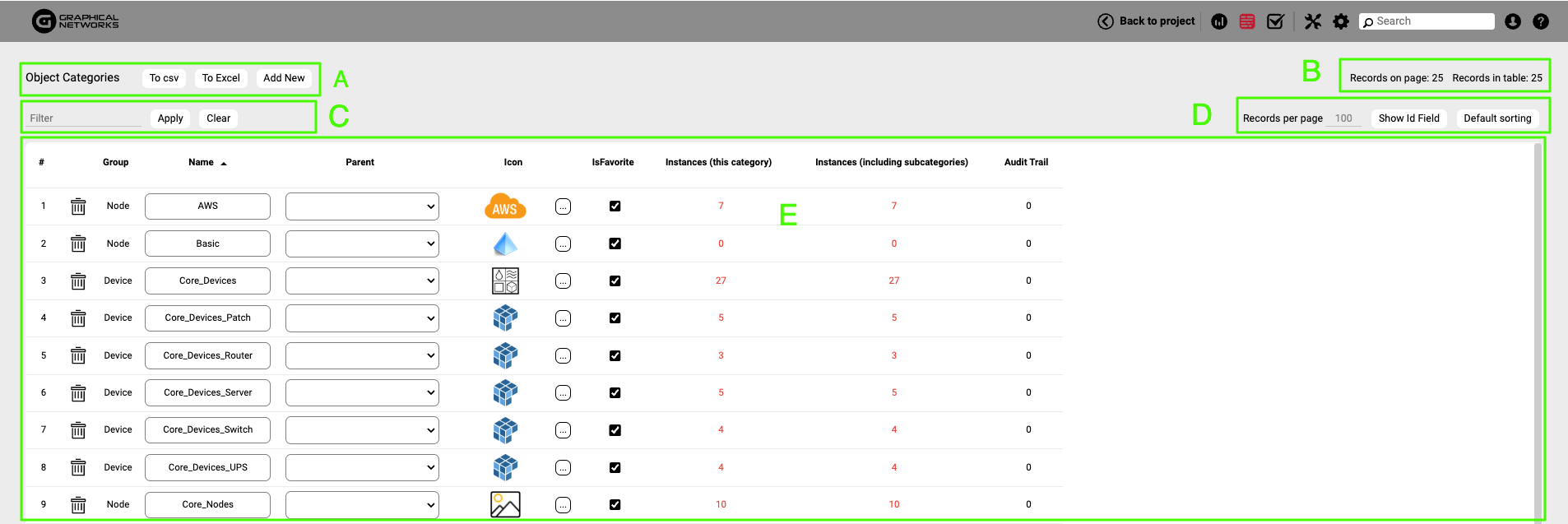Open the checkmark tasks icon in header
The width and height of the screenshot is (1568, 524).
coord(1275,21)
